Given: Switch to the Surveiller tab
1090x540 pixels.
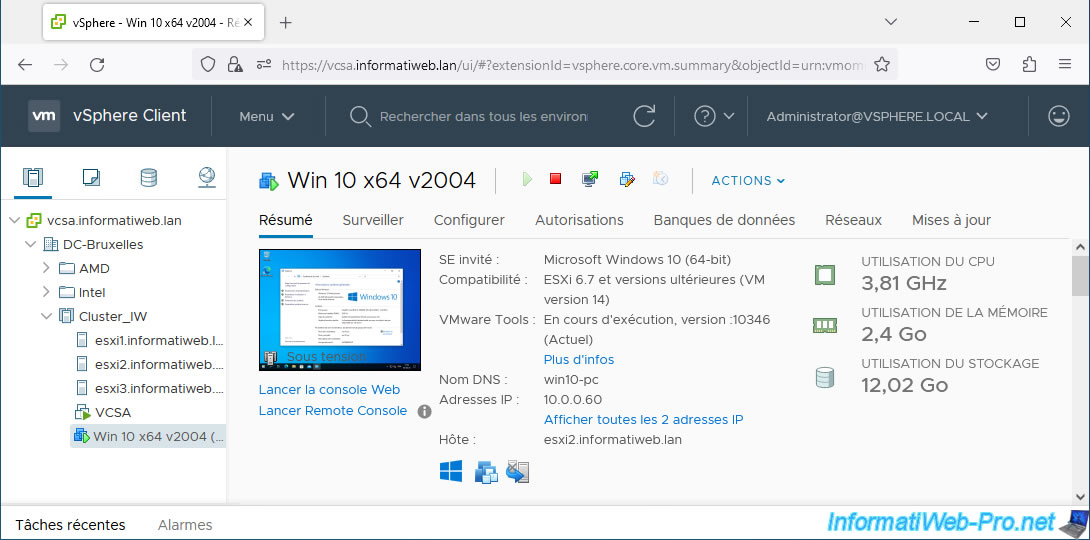Looking at the screenshot, I should pyautogui.click(x=373, y=220).
